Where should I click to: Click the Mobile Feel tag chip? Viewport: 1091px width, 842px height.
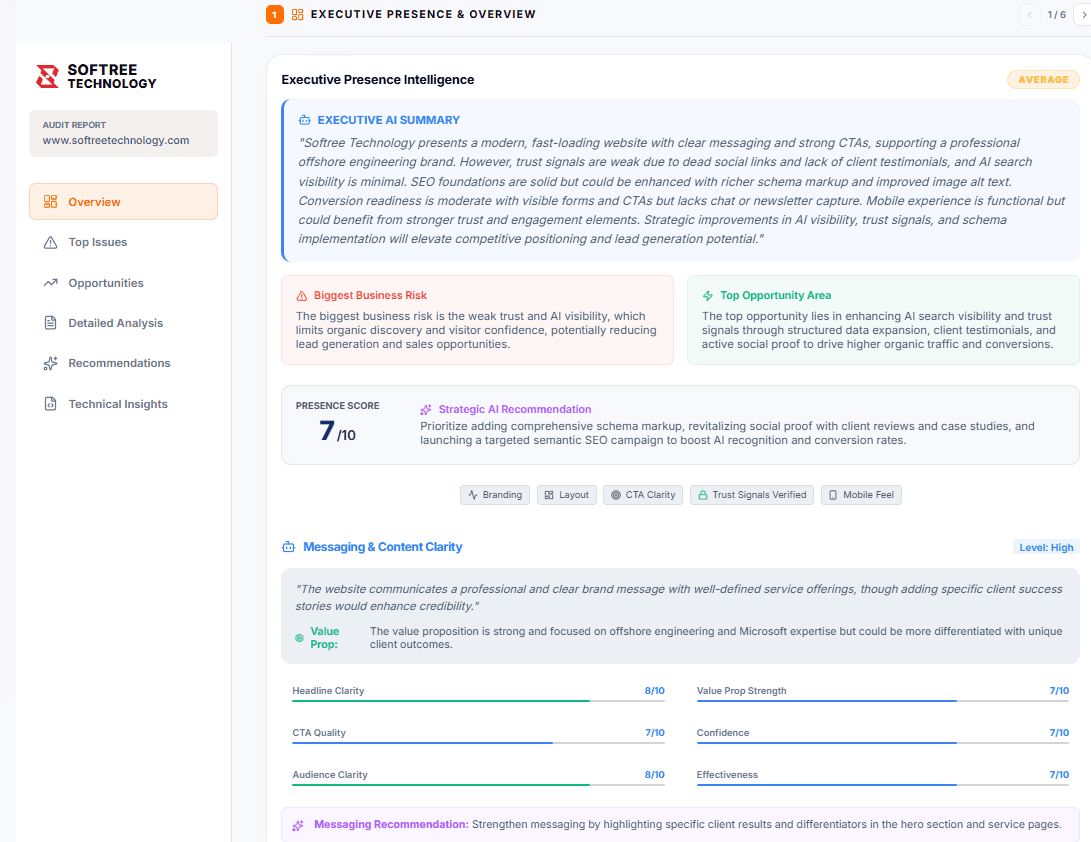pyautogui.click(x=861, y=495)
